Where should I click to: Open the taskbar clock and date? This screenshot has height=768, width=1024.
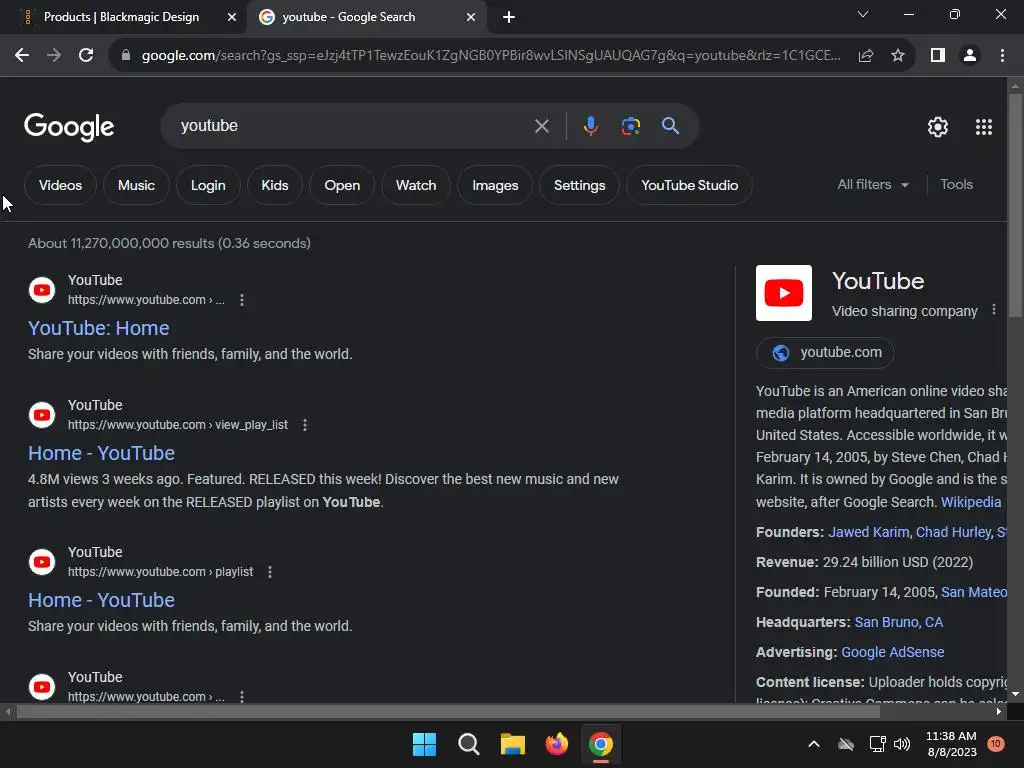pyautogui.click(x=952, y=744)
